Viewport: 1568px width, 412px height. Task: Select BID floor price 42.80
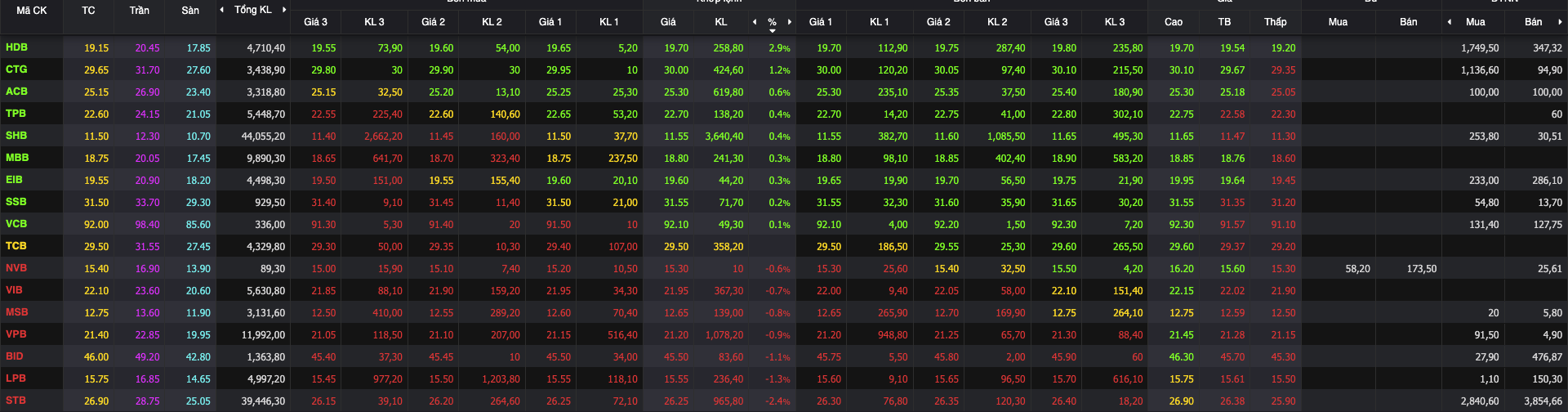(198, 357)
